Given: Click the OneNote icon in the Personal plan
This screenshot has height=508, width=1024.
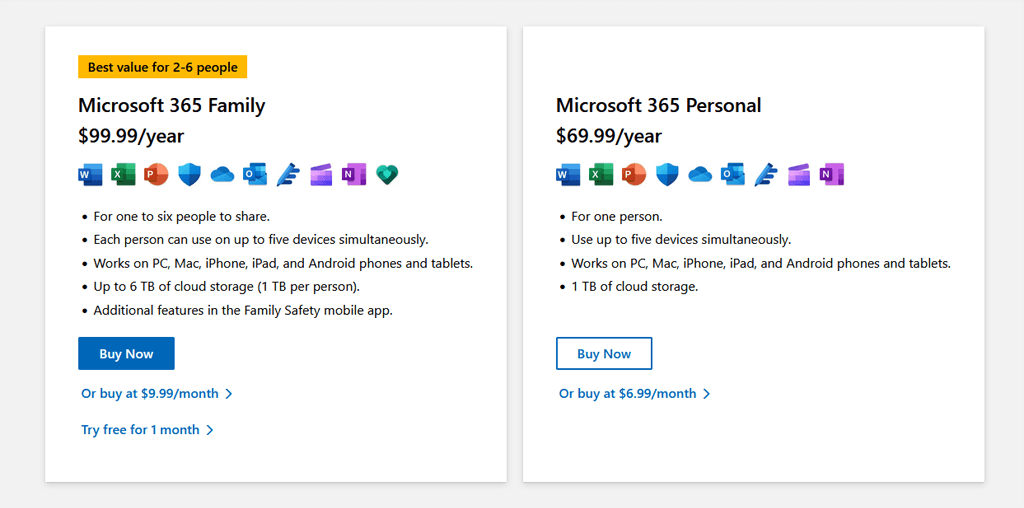Looking at the screenshot, I should tap(832, 175).
